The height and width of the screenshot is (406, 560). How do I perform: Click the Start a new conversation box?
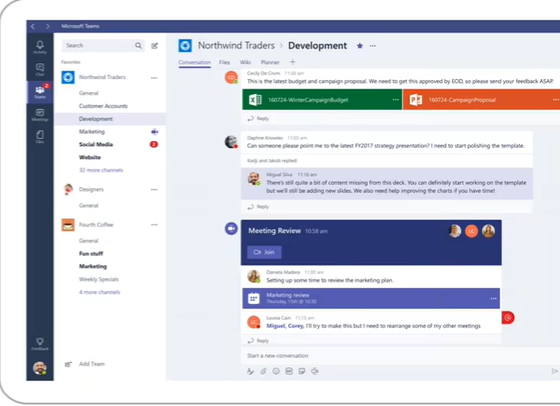[400, 356]
